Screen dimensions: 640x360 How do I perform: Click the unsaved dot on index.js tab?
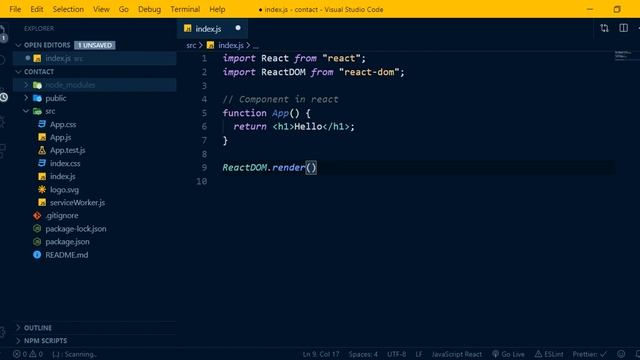coord(238,28)
